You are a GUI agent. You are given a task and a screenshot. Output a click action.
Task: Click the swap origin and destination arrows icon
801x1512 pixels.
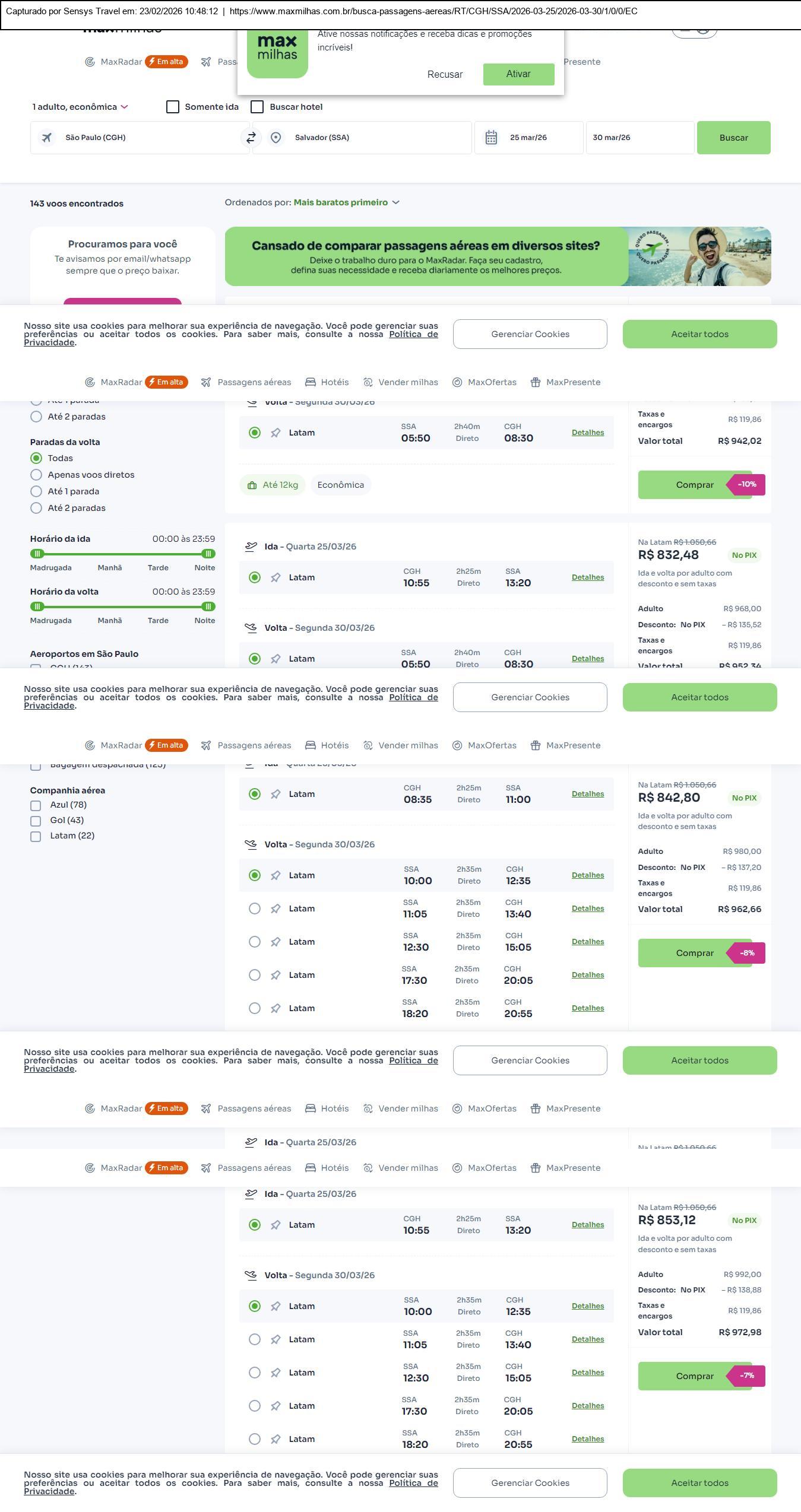(x=251, y=138)
